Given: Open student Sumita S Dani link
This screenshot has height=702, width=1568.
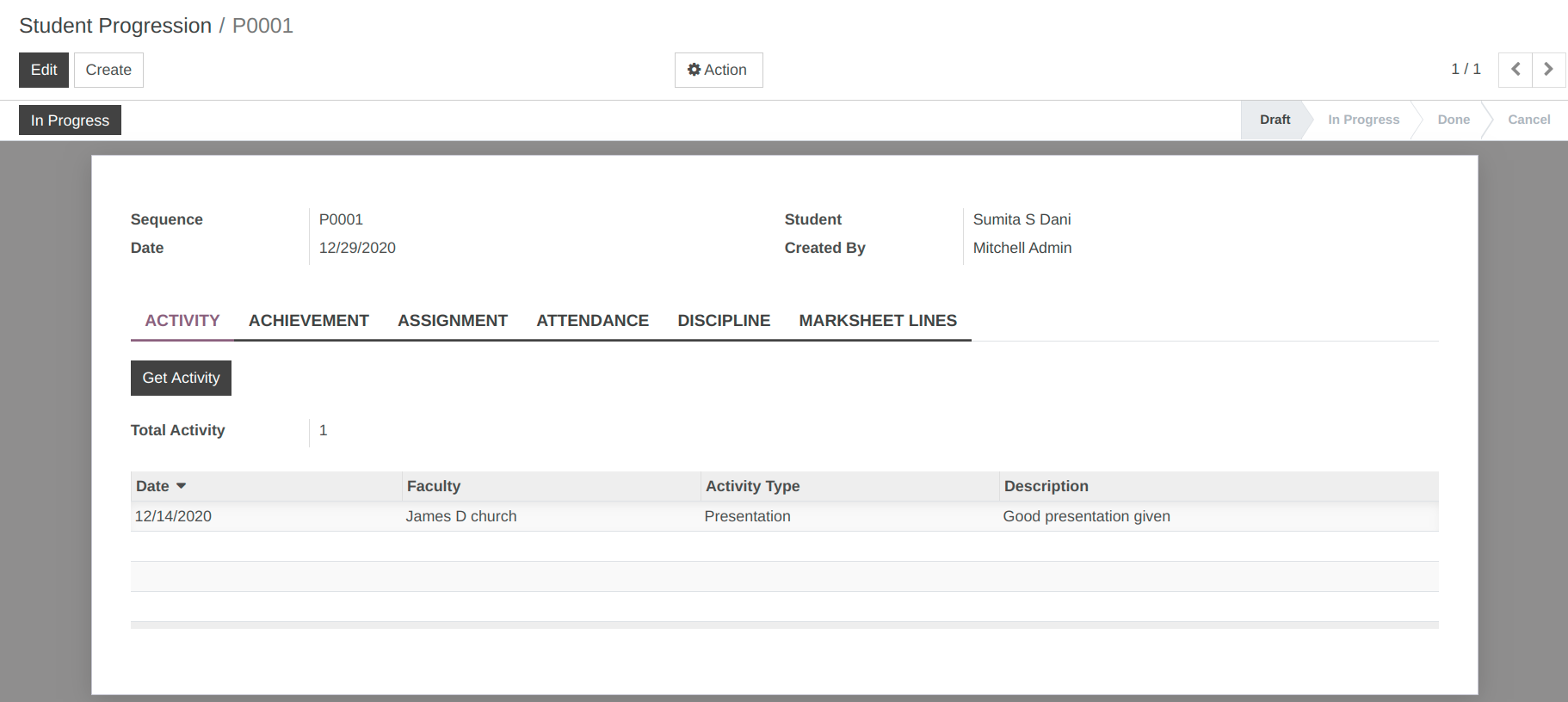Looking at the screenshot, I should pyautogui.click(x=1022, y=219).
